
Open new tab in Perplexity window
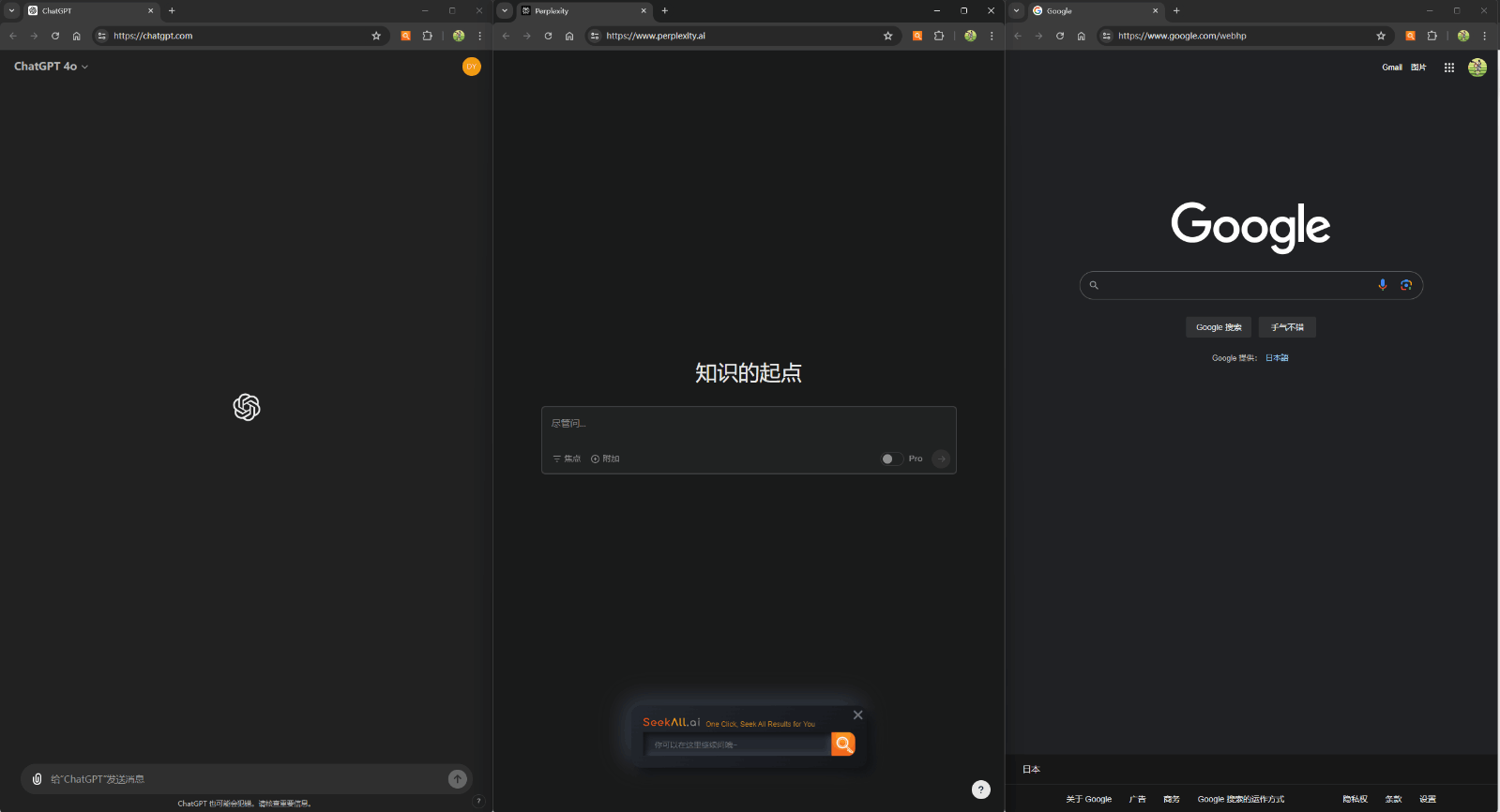coord(665,10)
